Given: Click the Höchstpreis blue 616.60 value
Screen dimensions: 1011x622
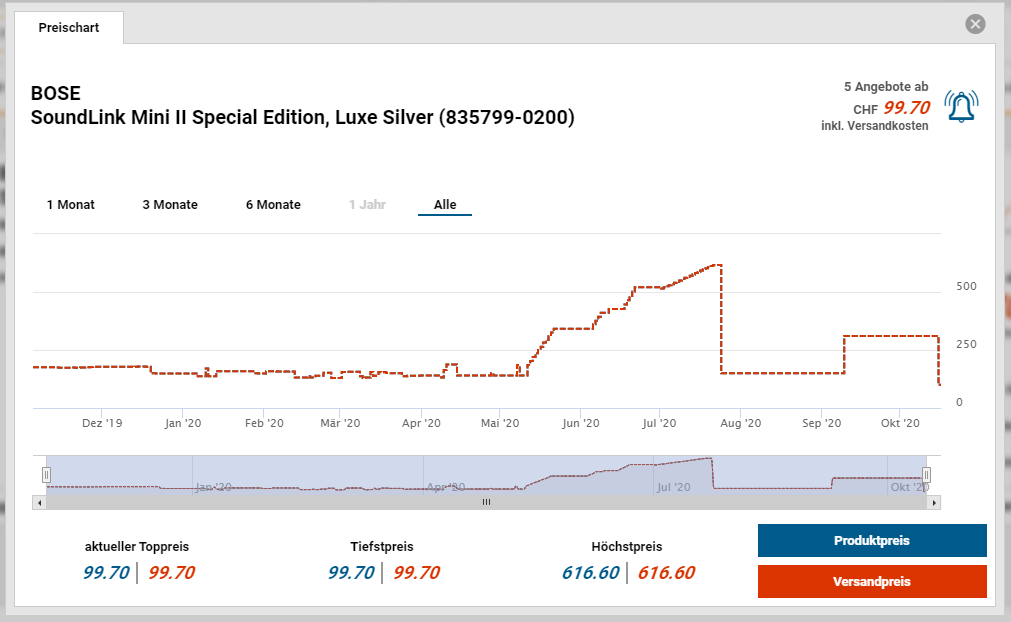Looking at the screenshot, I should click(590, 573).
